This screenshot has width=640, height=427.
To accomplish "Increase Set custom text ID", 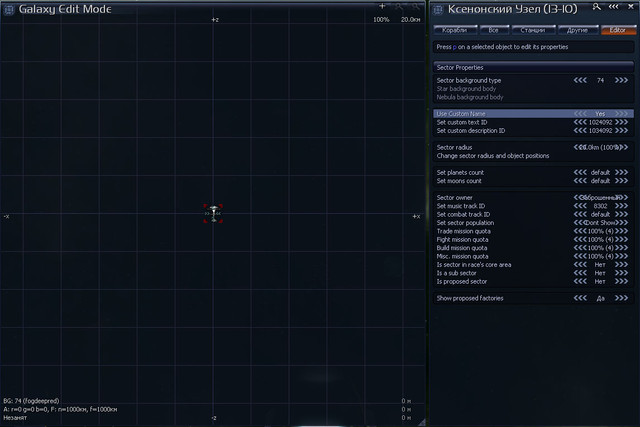I will 621,122.
